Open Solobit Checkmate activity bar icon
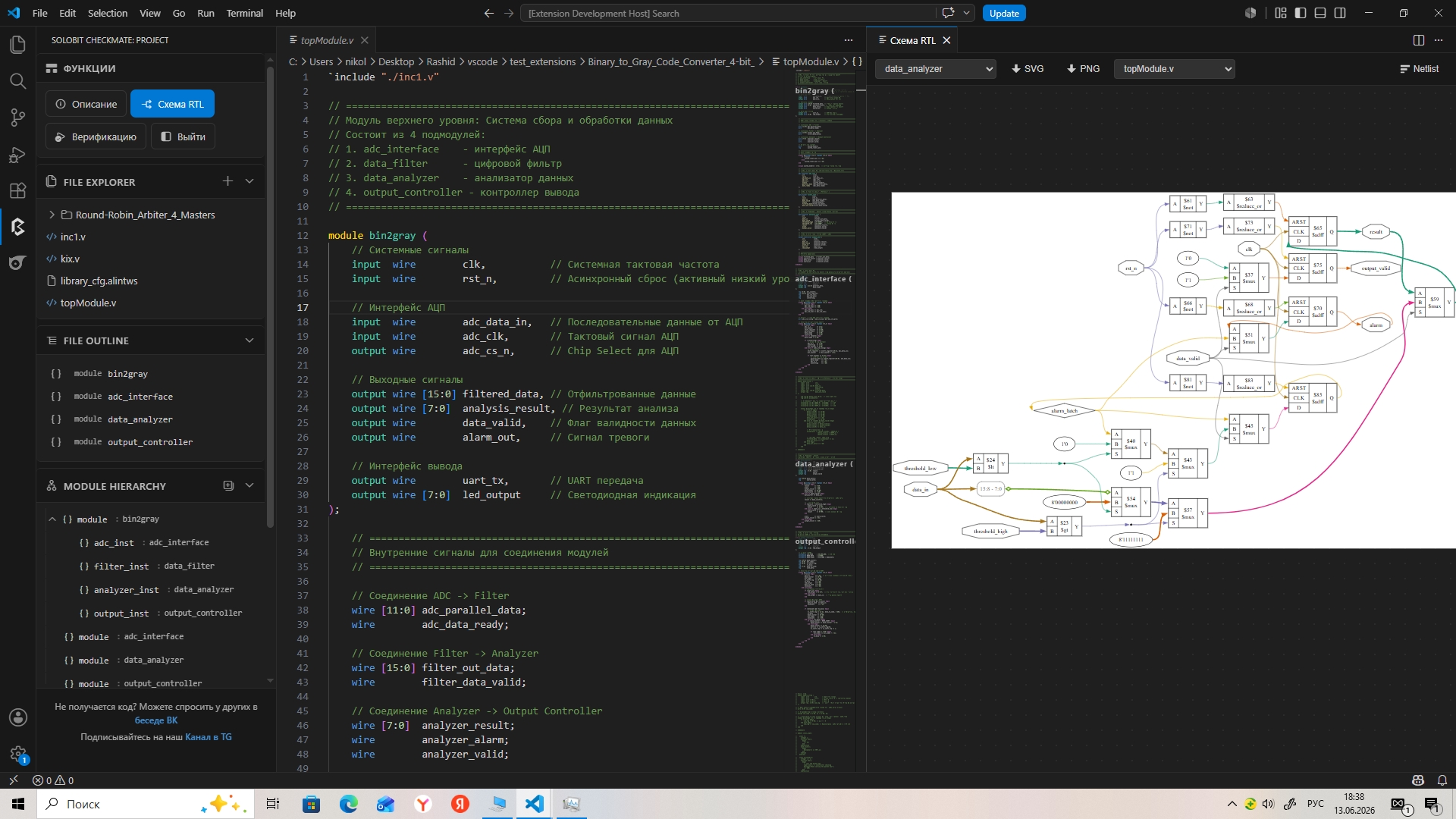 (x=17, y=227)
